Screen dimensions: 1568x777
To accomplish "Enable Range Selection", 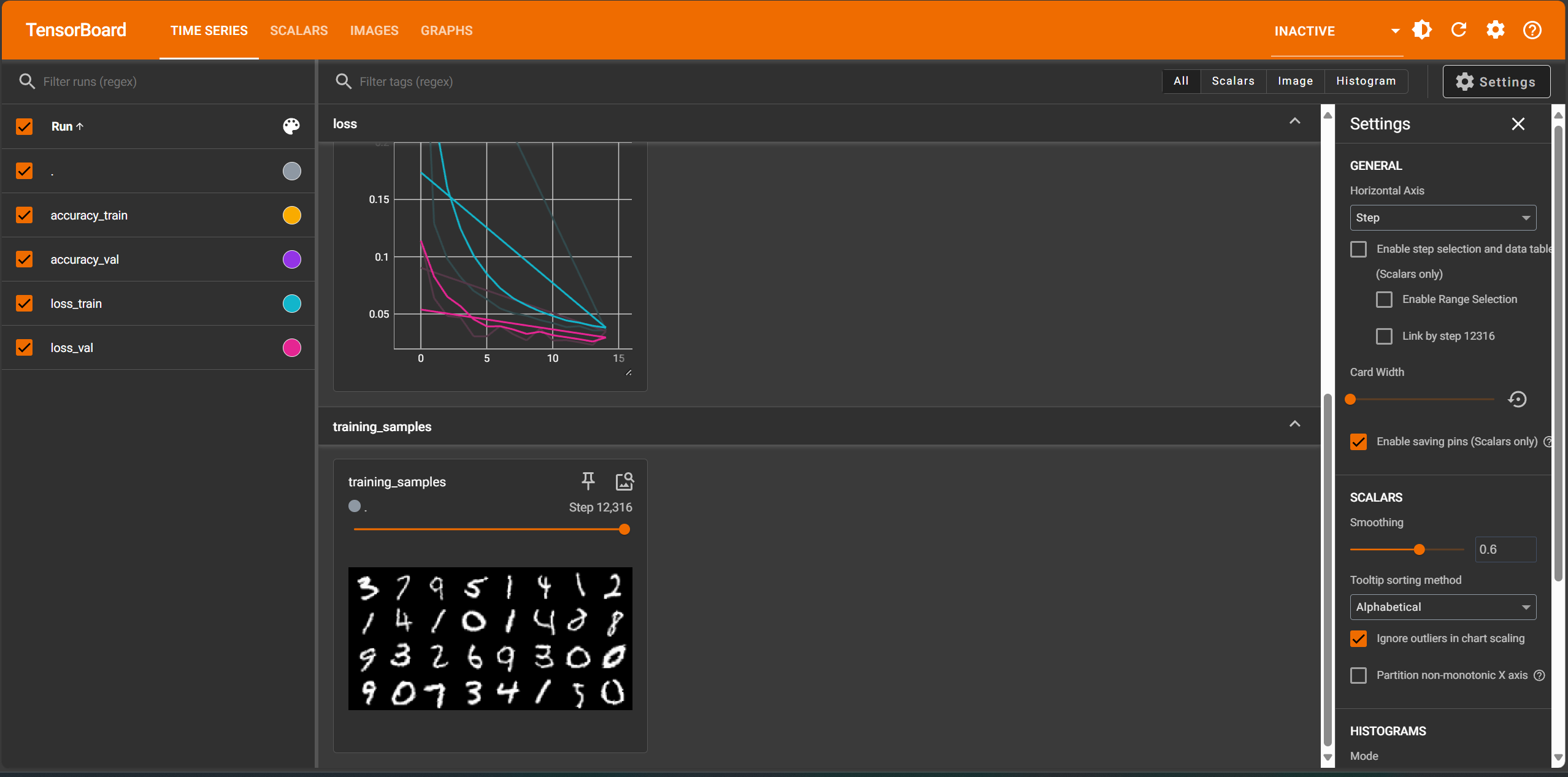I will click(1385, 299).
